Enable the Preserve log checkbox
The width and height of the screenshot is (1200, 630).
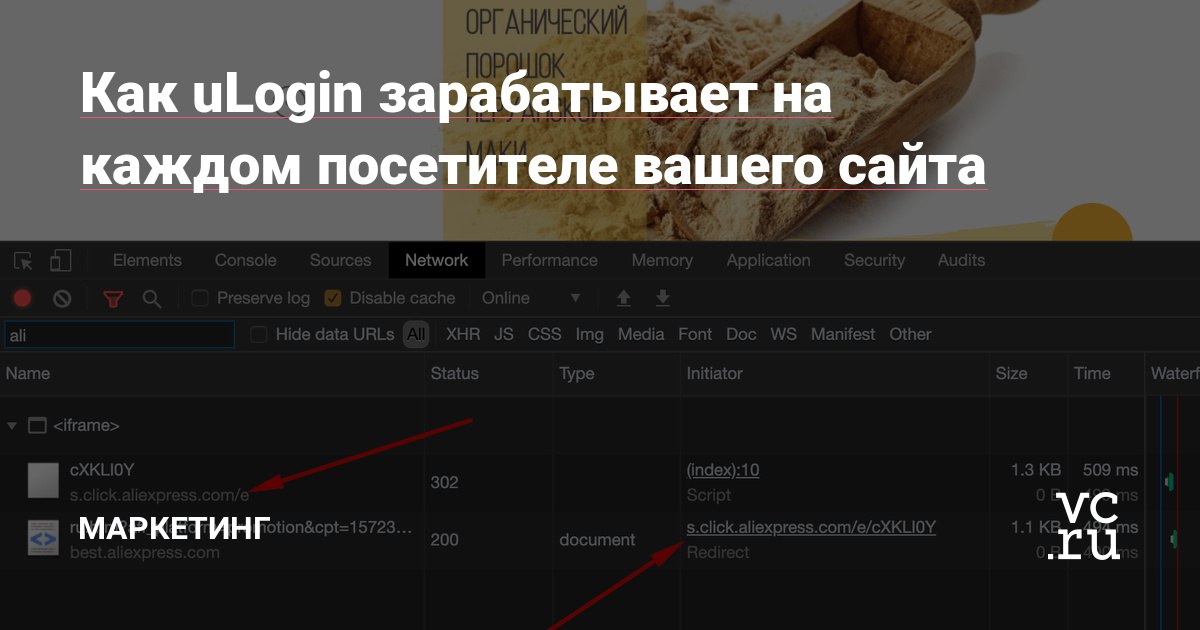[200, 298]
